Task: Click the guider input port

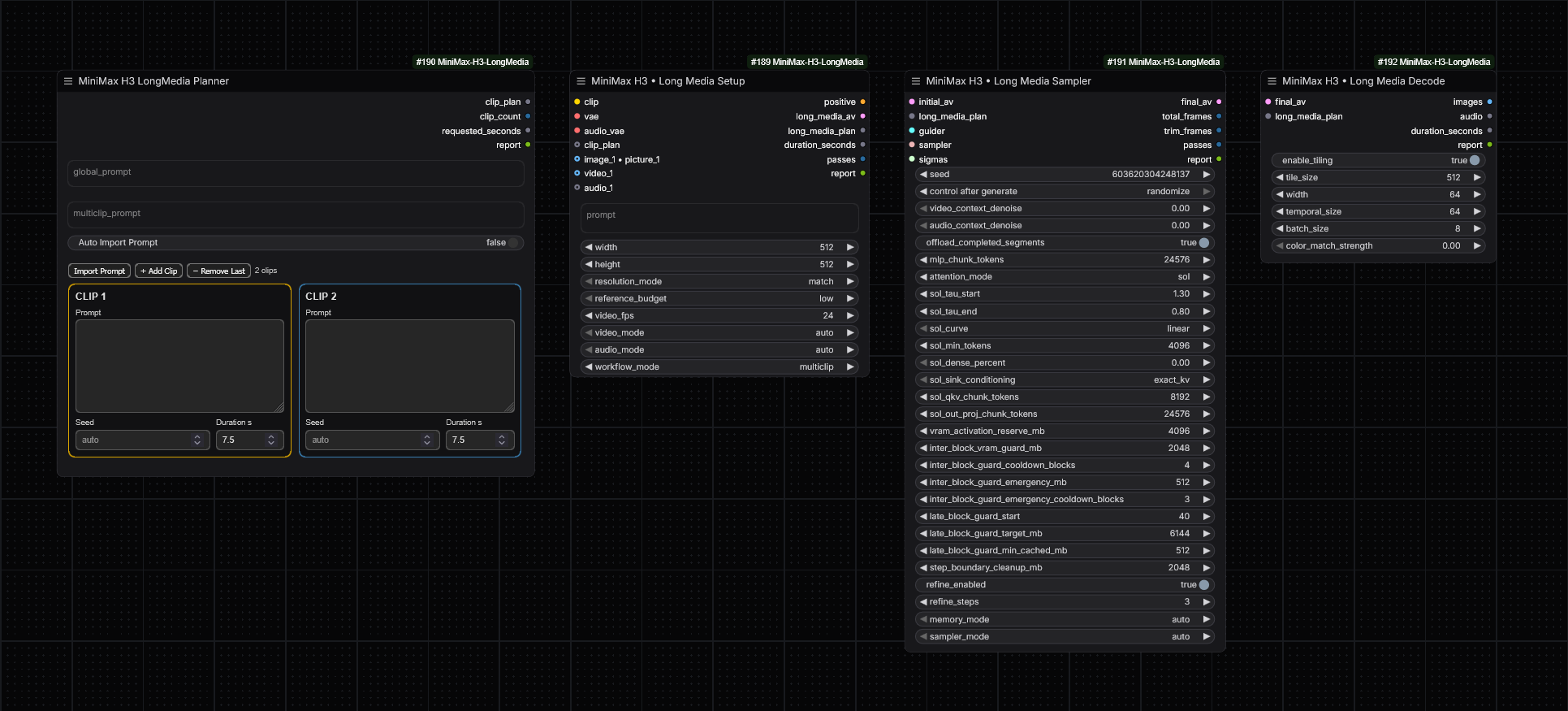Action: click(912, 131)
